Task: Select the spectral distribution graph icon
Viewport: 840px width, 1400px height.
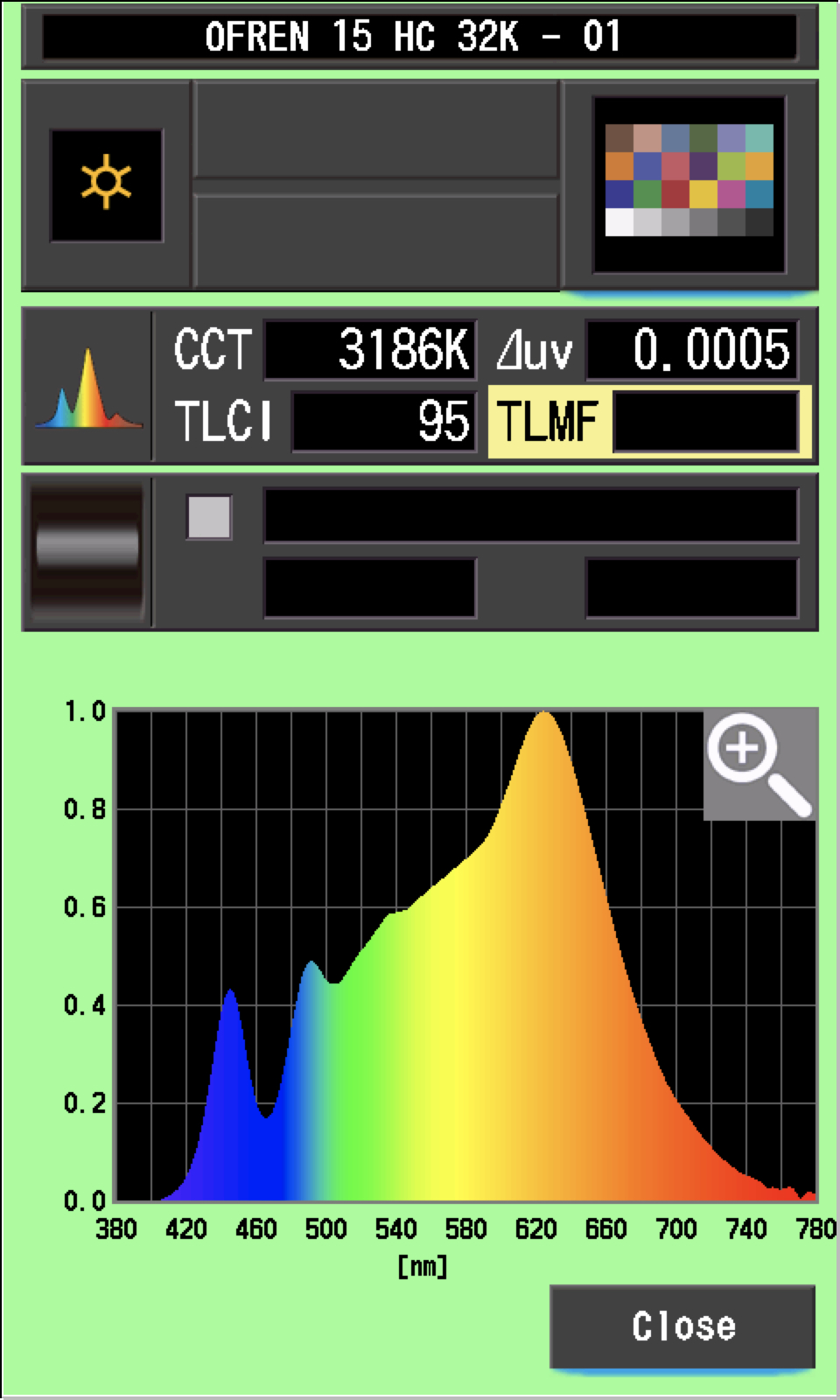Action: (x=87, y=387)
